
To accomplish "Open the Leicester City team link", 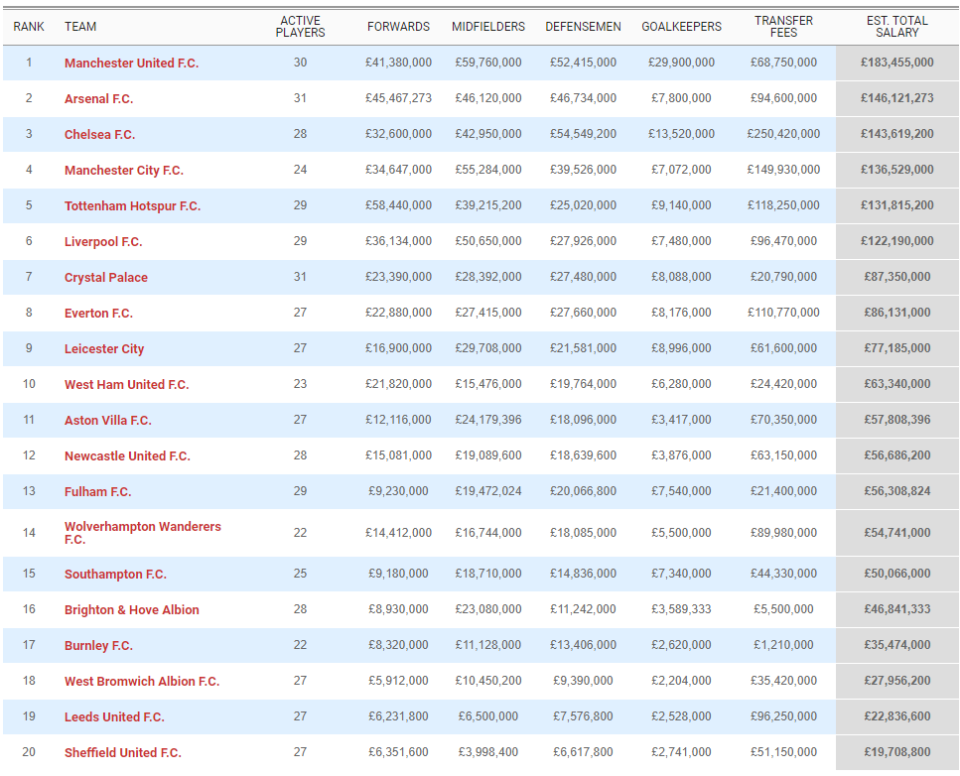I will 104,349.
